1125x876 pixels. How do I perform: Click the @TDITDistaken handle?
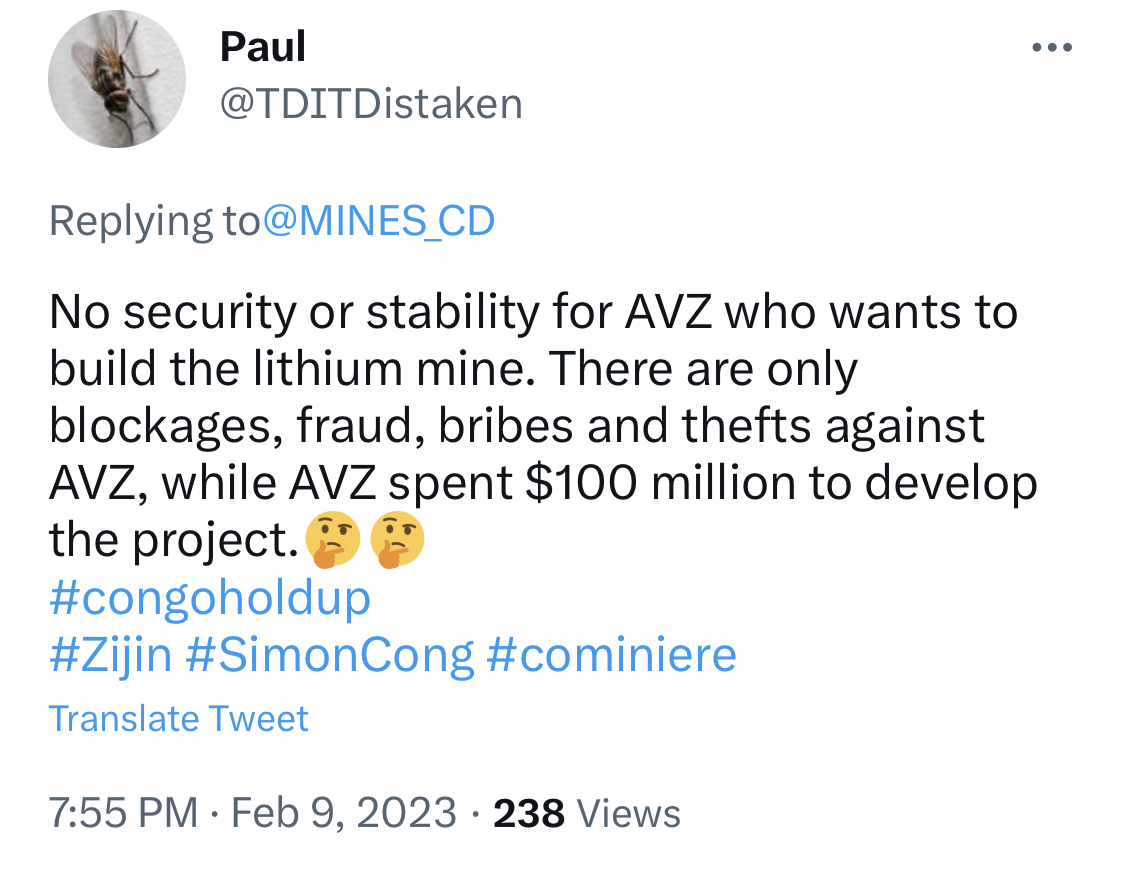(x=371, y=103)
